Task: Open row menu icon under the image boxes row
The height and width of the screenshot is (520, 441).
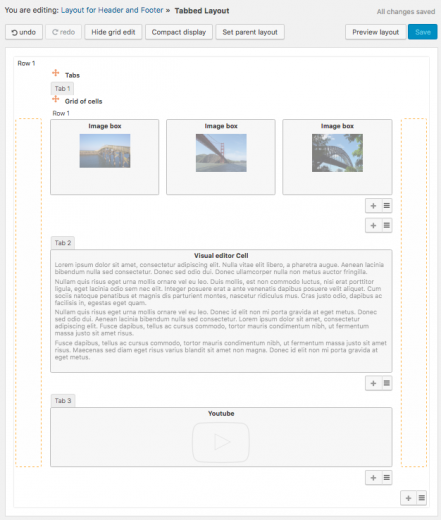Action: [386, 206]
